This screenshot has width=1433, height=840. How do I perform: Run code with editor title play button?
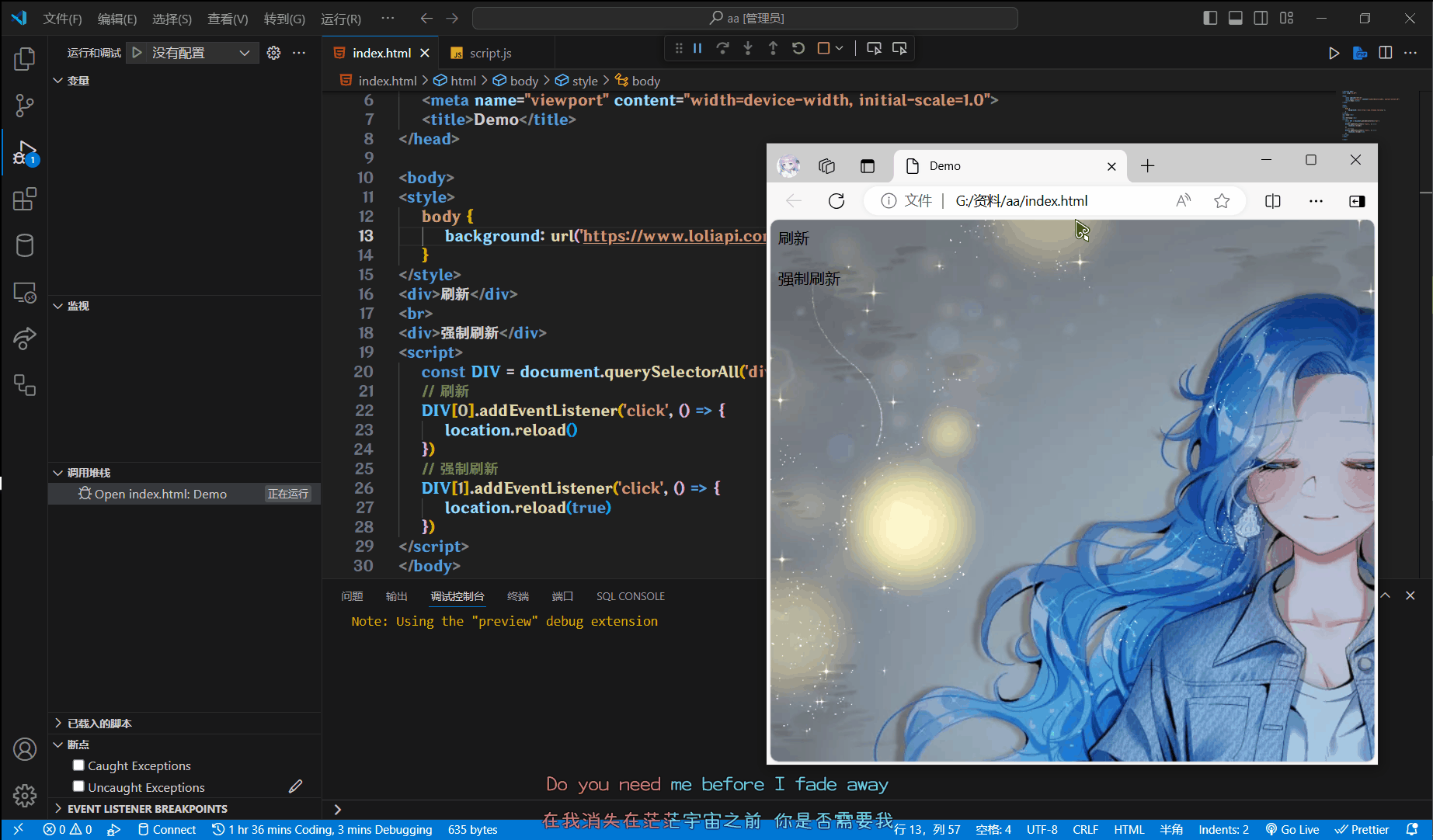click(1334, 53)
